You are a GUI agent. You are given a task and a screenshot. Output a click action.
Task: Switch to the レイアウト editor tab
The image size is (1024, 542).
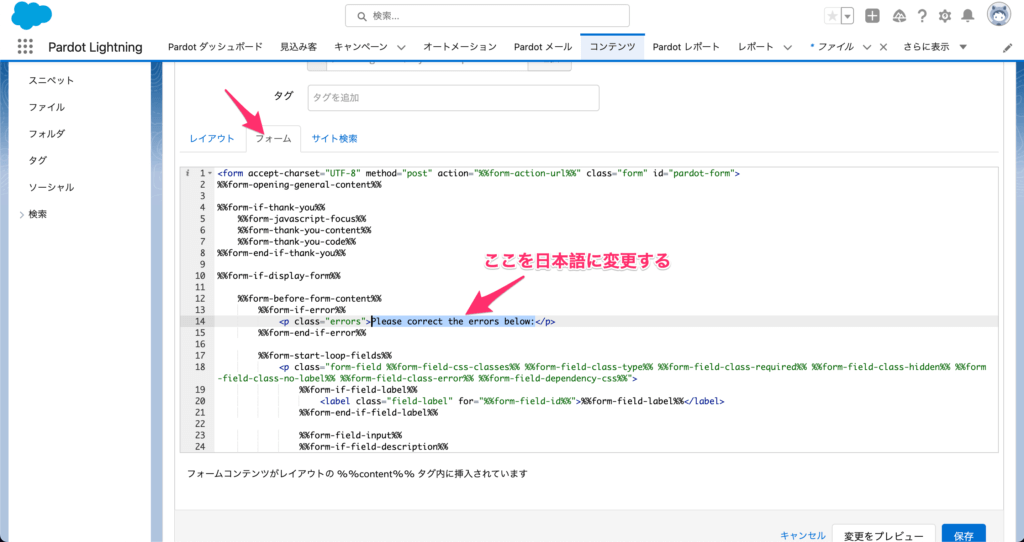[212, 138]
